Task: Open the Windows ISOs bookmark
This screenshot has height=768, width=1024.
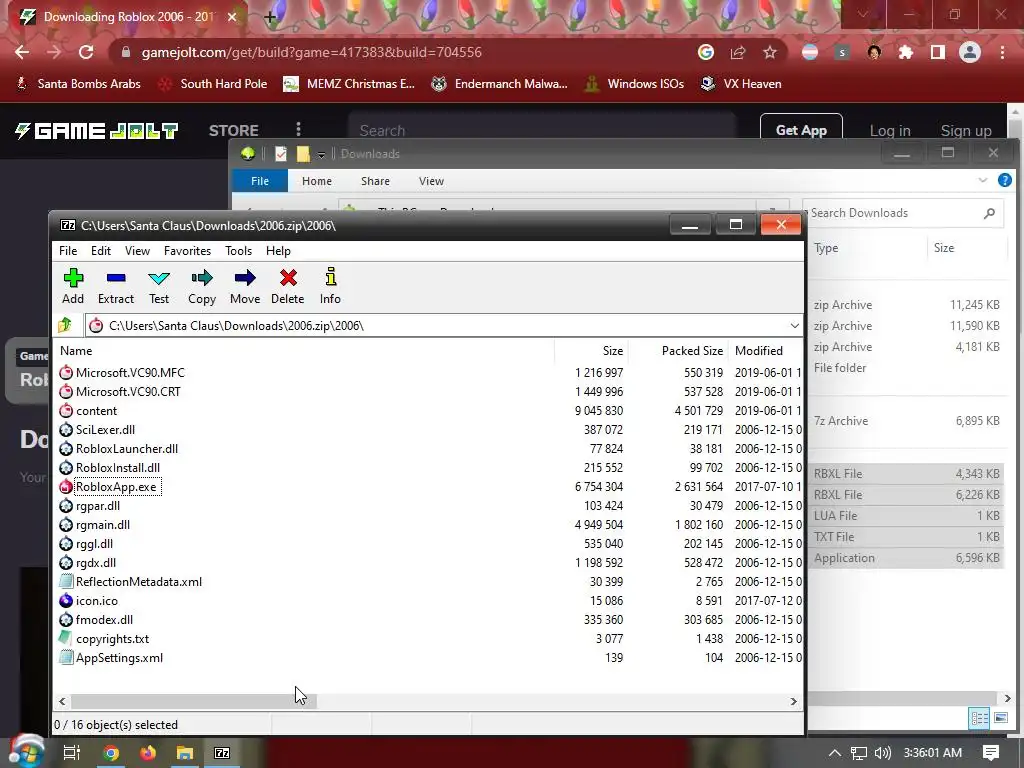Action: pos(634,84)
